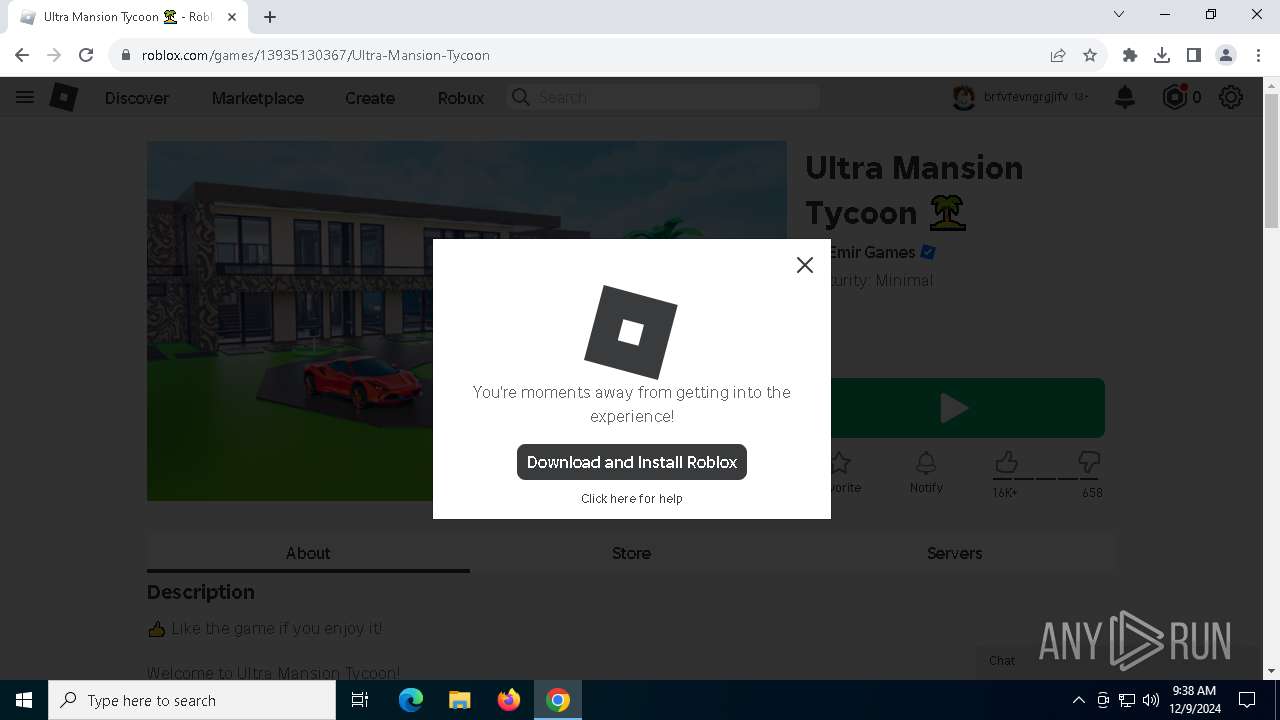Click the site lock icon
This screenshot has width=1280, height=720.
tap(125, 55)
